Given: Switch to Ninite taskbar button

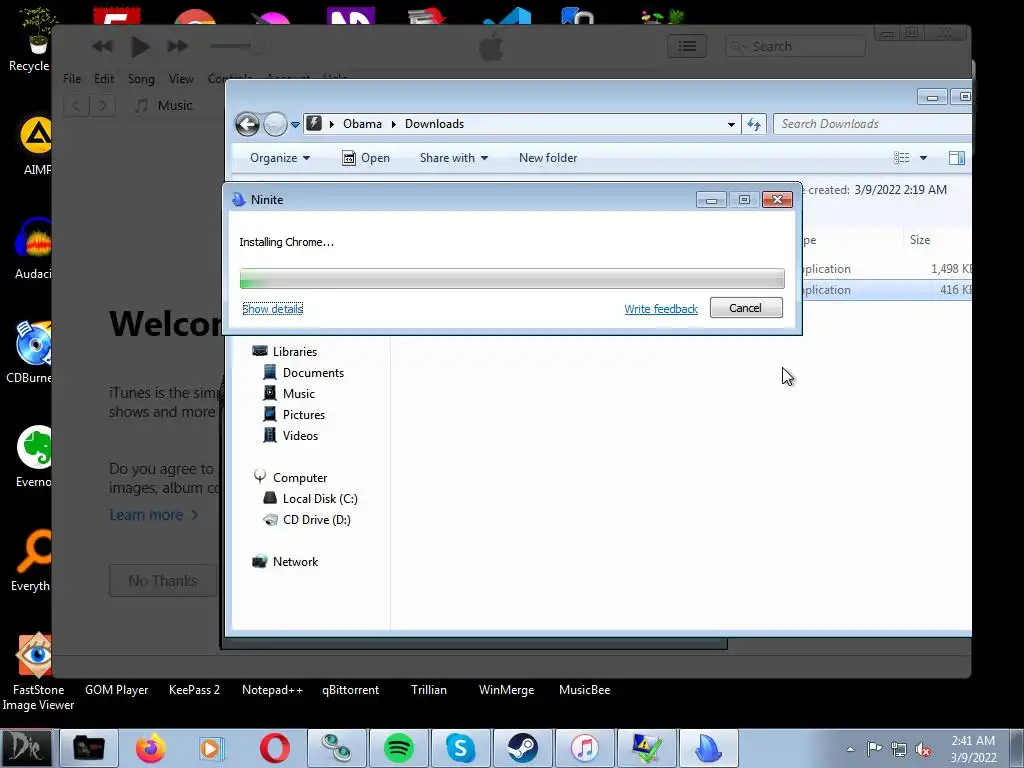Looking at the screenshot, I should click(x=709, y=748).
